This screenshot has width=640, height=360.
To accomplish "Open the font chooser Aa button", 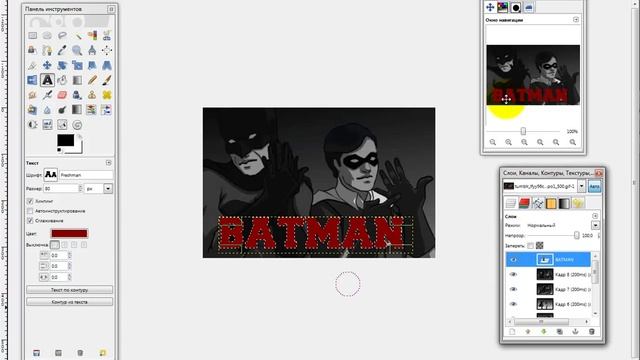I will pyautogui.click(x=51, y=175).
